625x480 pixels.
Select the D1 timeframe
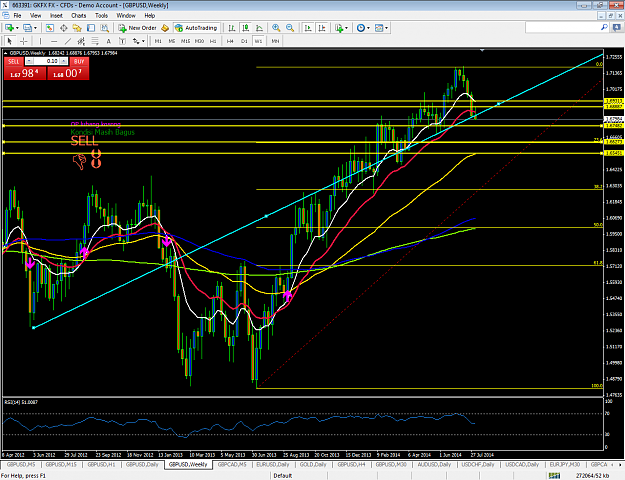click(x=244, y=41)
